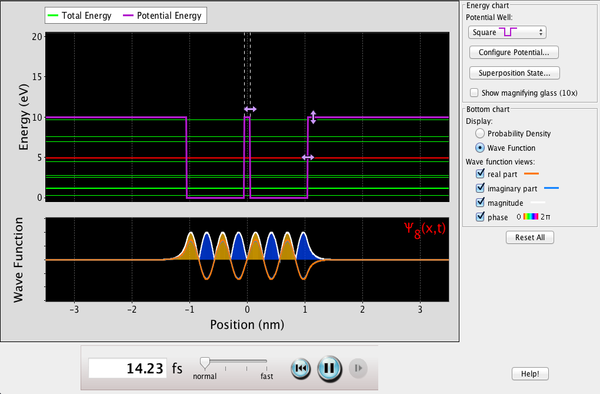Click the step forward button
Screen dimensions: 600x394
pos(358,368)
